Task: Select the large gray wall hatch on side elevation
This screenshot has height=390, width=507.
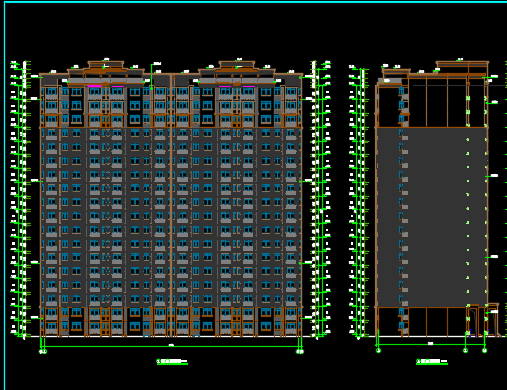Action: [432, 217]
